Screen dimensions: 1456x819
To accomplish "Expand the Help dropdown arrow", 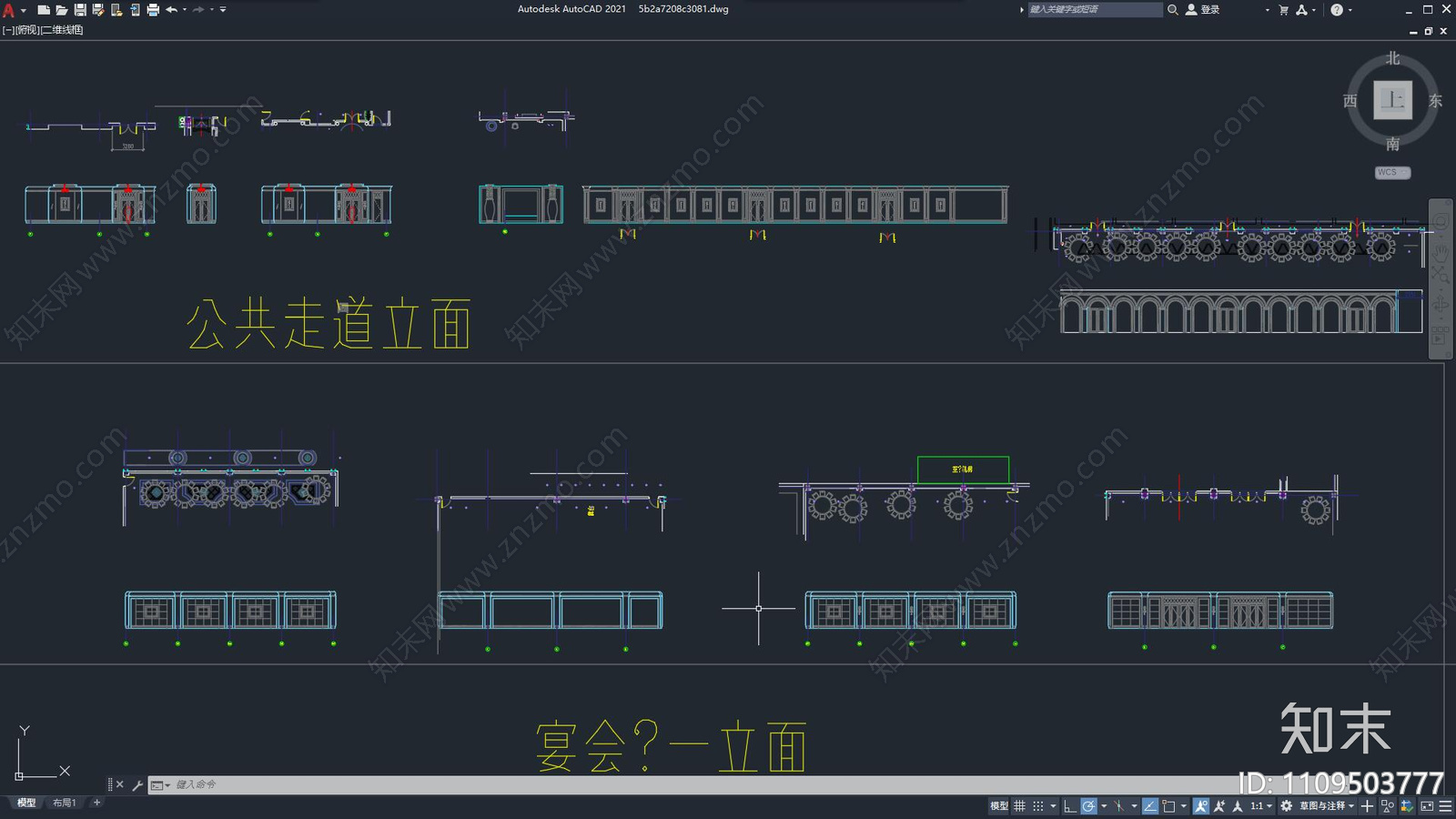I will [x=1350, y=10].
